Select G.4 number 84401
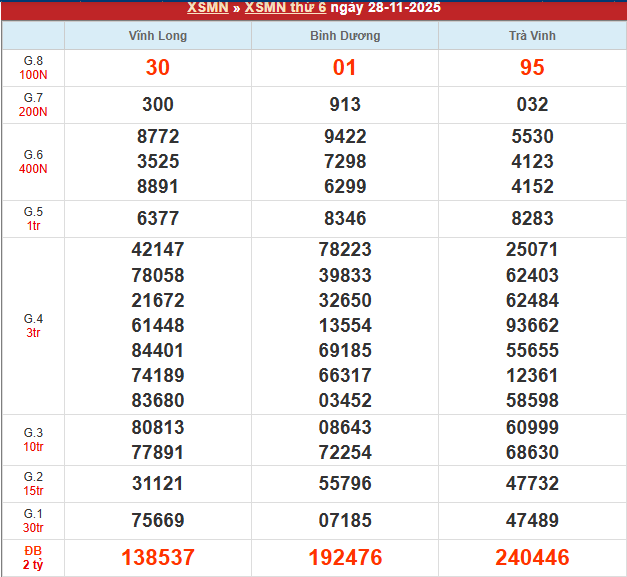 [158, 350]
